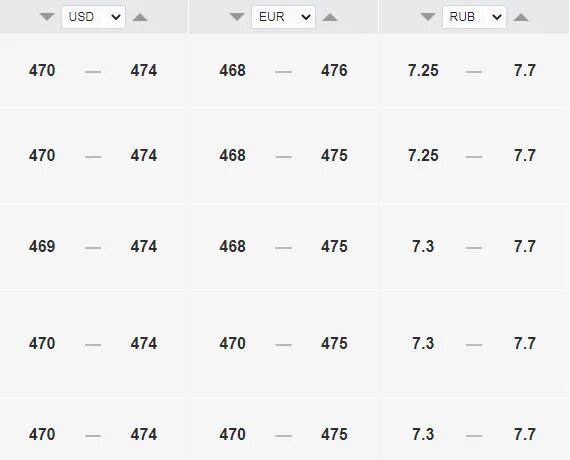
Task: Sort USD column by descending arrow
Action: click(47, 17)
